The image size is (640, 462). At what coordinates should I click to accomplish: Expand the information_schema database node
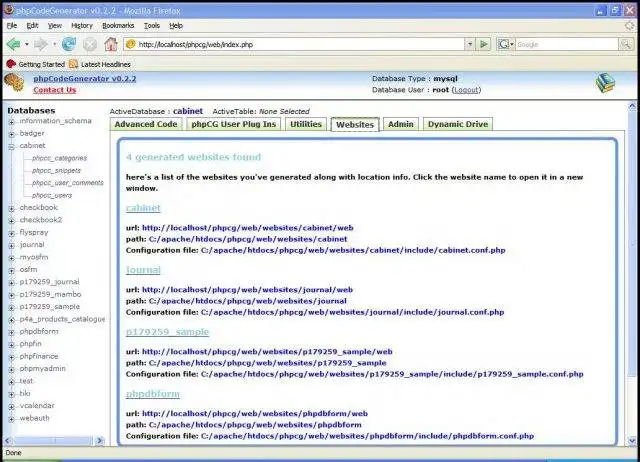click(11, 122)
